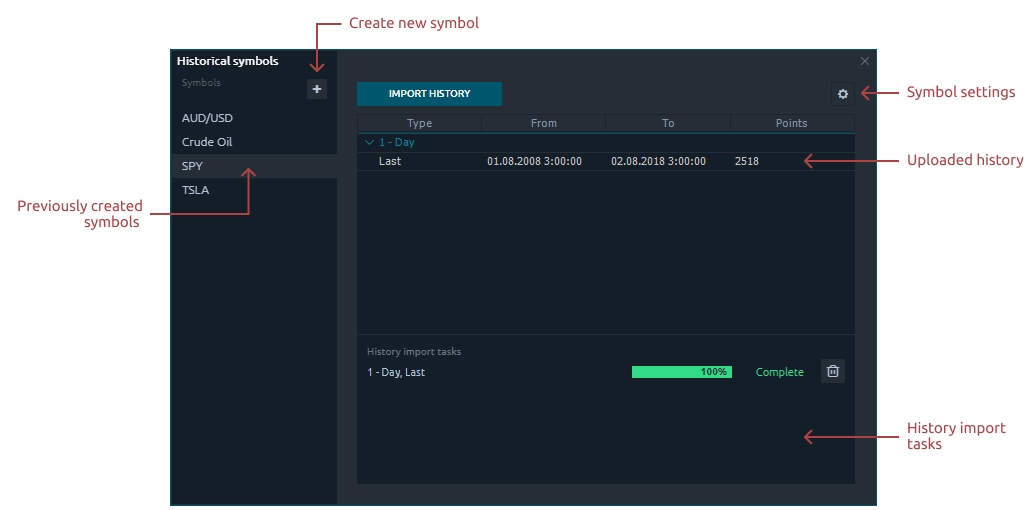The height and width of the screenshot is (510, 1030).
Task: Click the 100% import progress bar
Action: (x=682, y=372)
